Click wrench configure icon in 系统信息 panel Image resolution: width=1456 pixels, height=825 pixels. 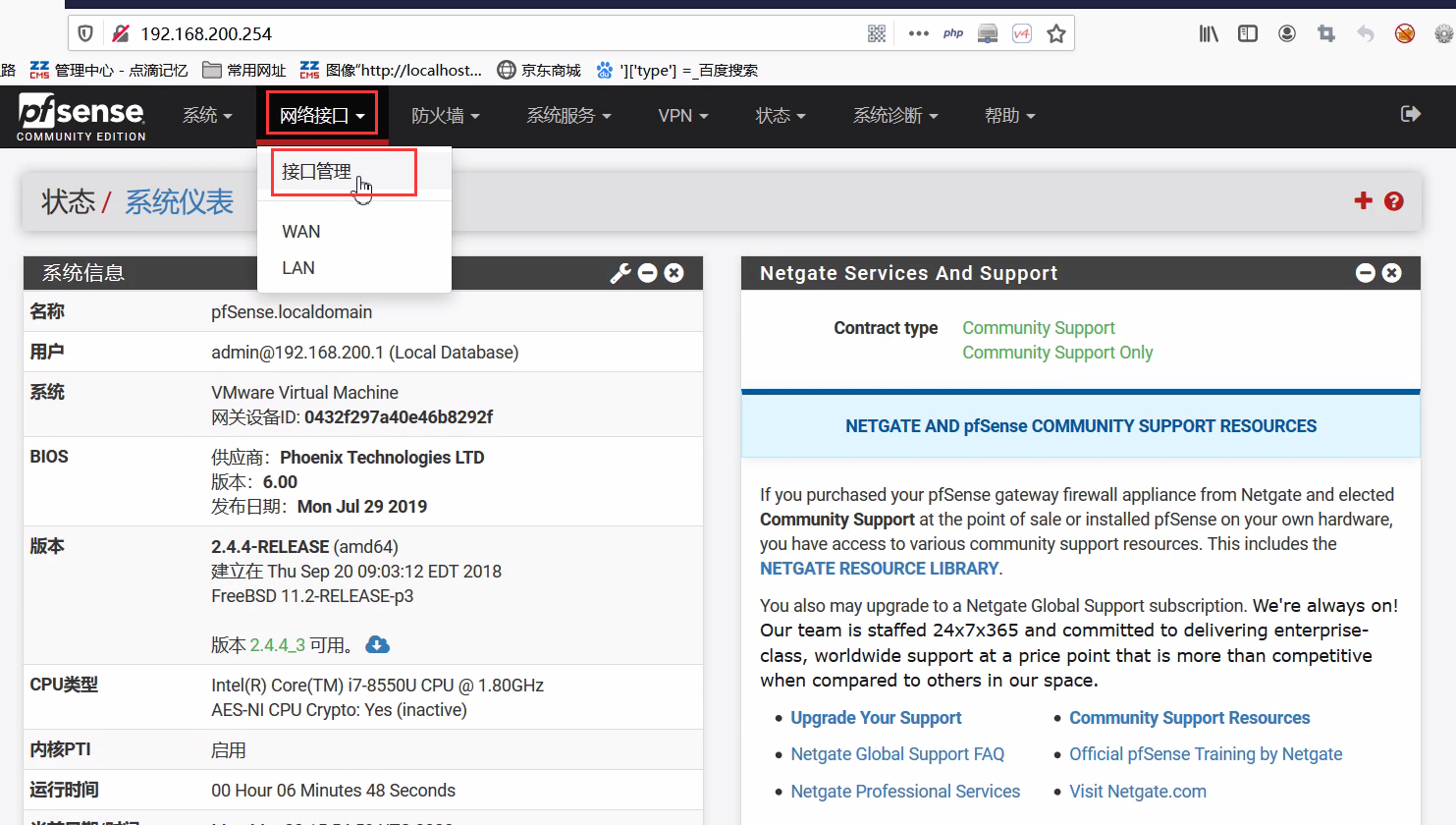pyautogui.click(x=620, y=273)
